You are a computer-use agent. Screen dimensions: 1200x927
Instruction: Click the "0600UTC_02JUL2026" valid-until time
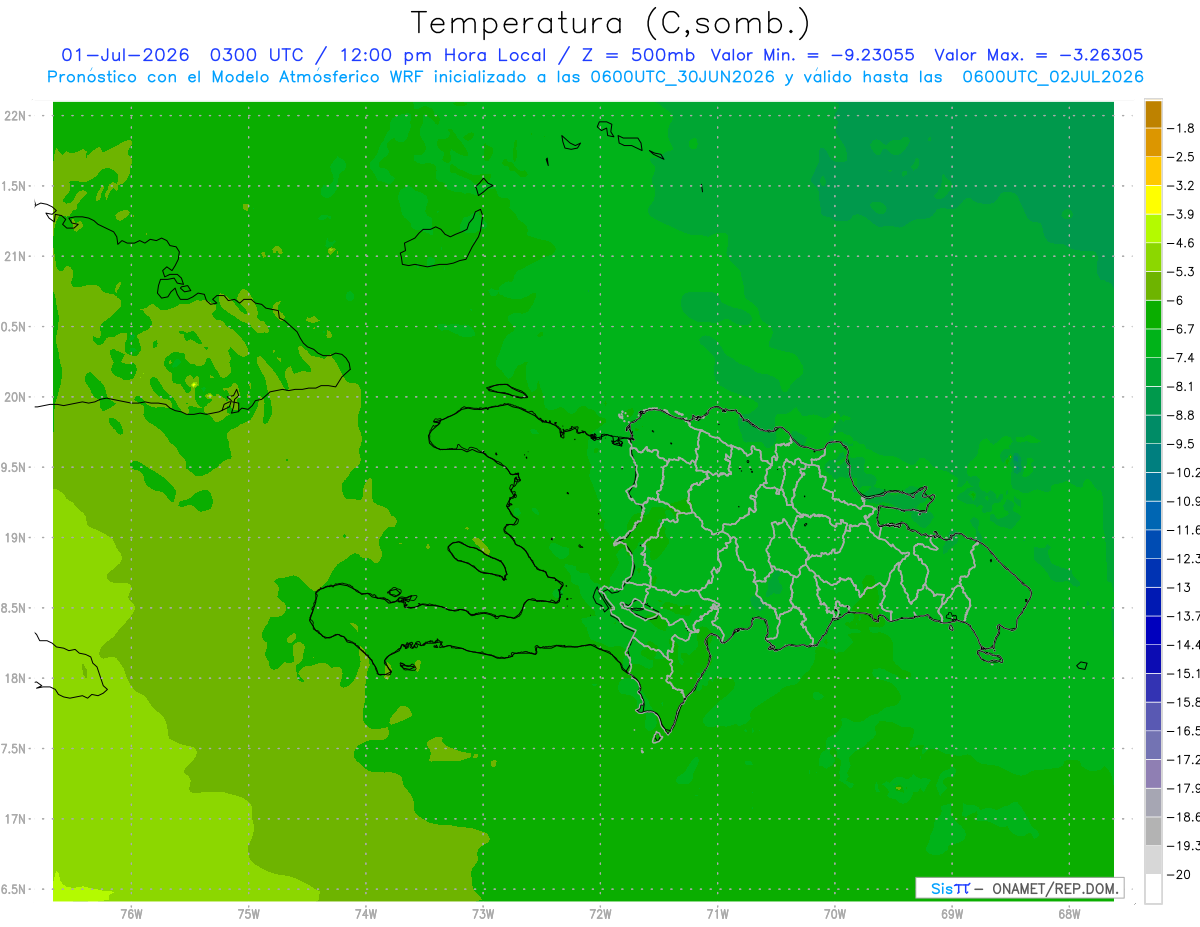pyautogui.click(x=1052, y=77)
